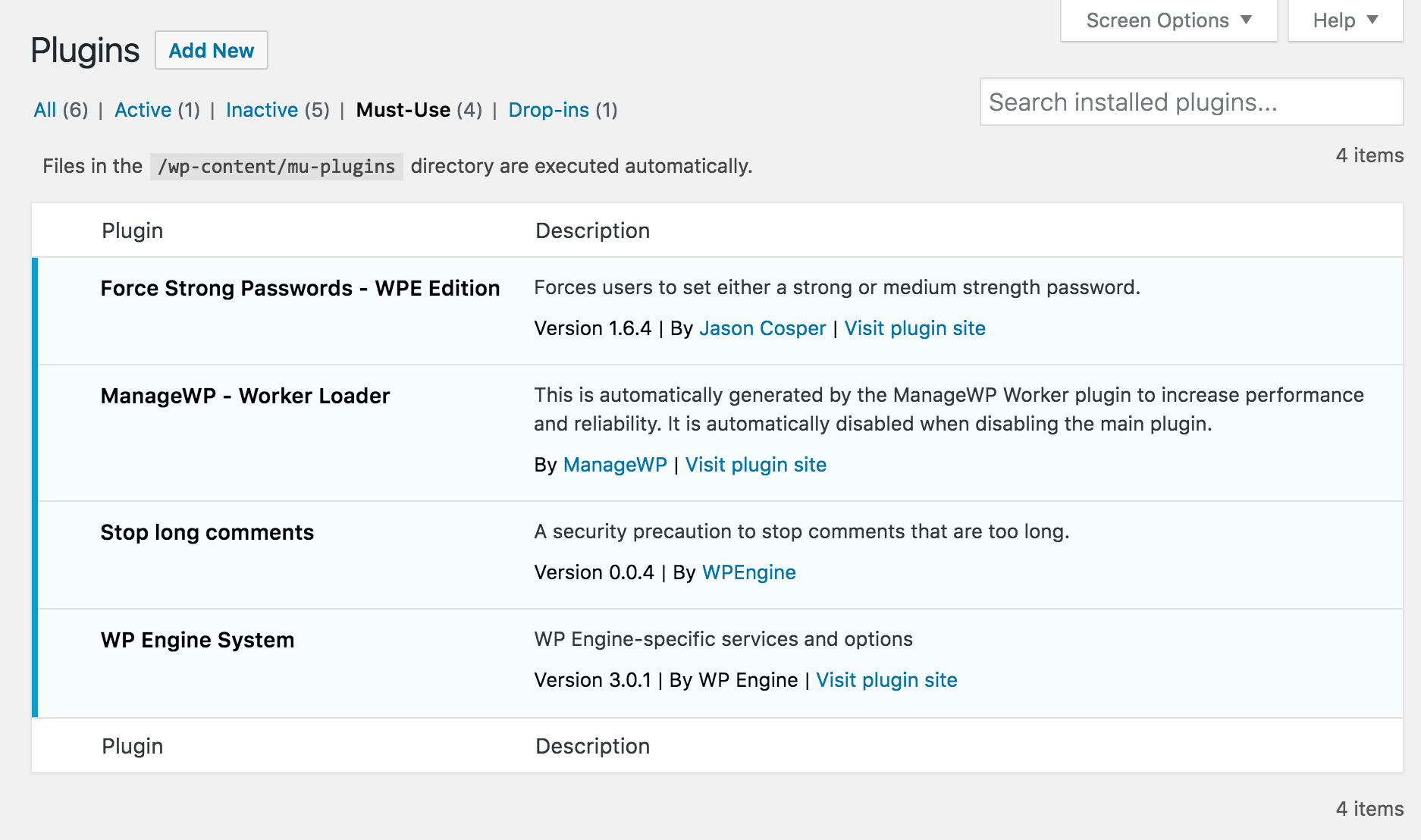The image size is (1421, 840).
Task: Filter plugins by Inactive
Action: tap(262, 110)
